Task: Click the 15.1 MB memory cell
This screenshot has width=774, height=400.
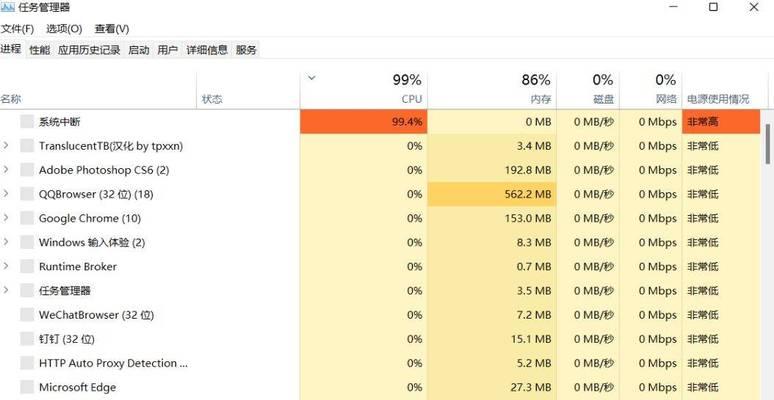Action: (492, 339)
